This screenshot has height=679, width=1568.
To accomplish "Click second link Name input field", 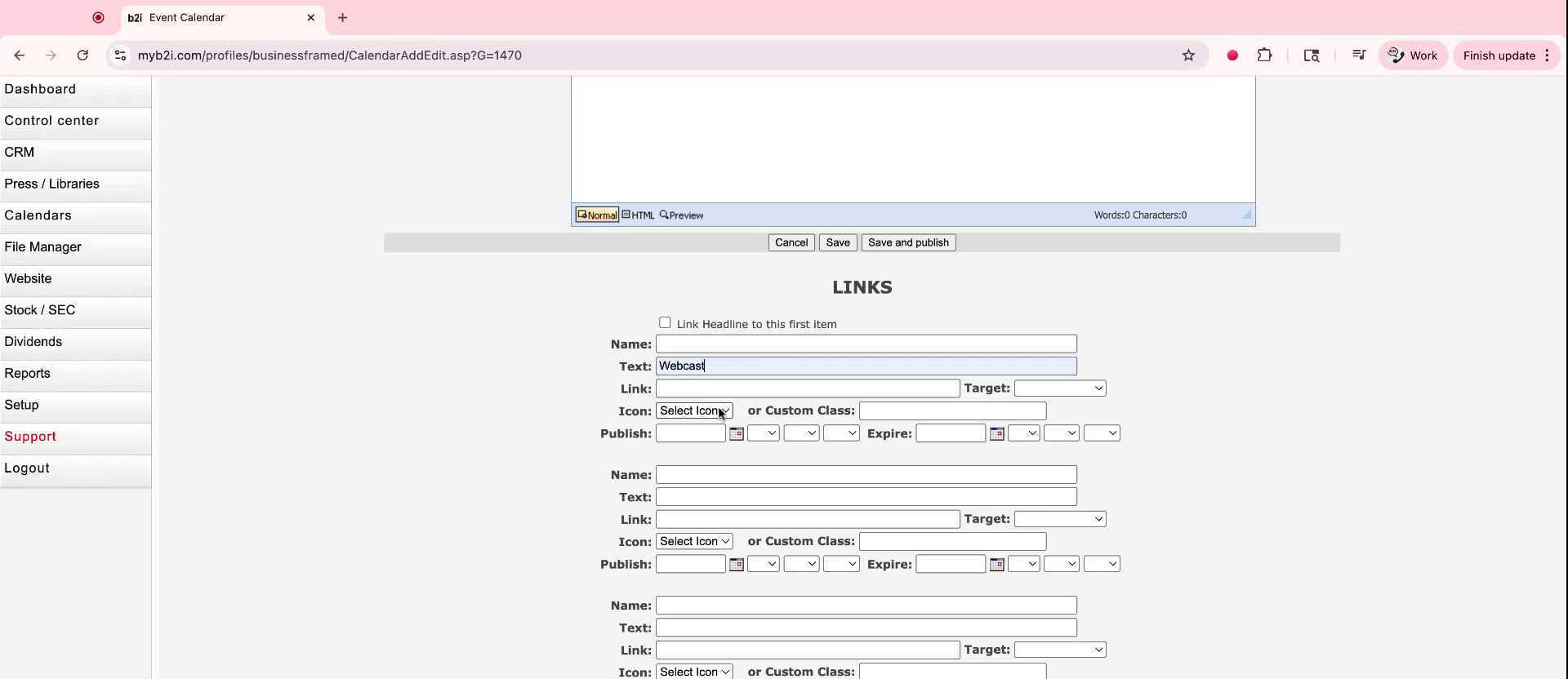I will coord(866,474).
